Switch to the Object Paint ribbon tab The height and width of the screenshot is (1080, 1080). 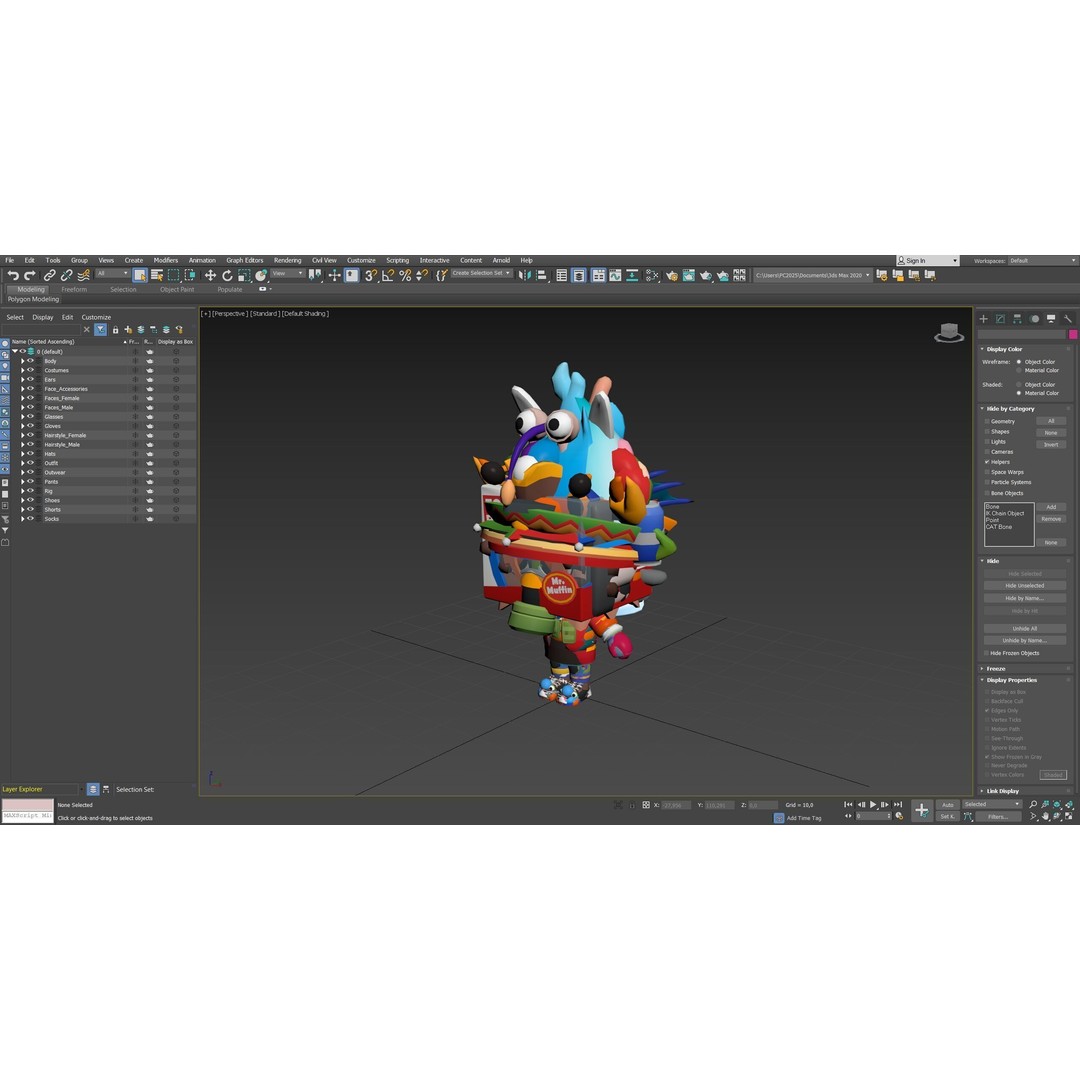177,289
